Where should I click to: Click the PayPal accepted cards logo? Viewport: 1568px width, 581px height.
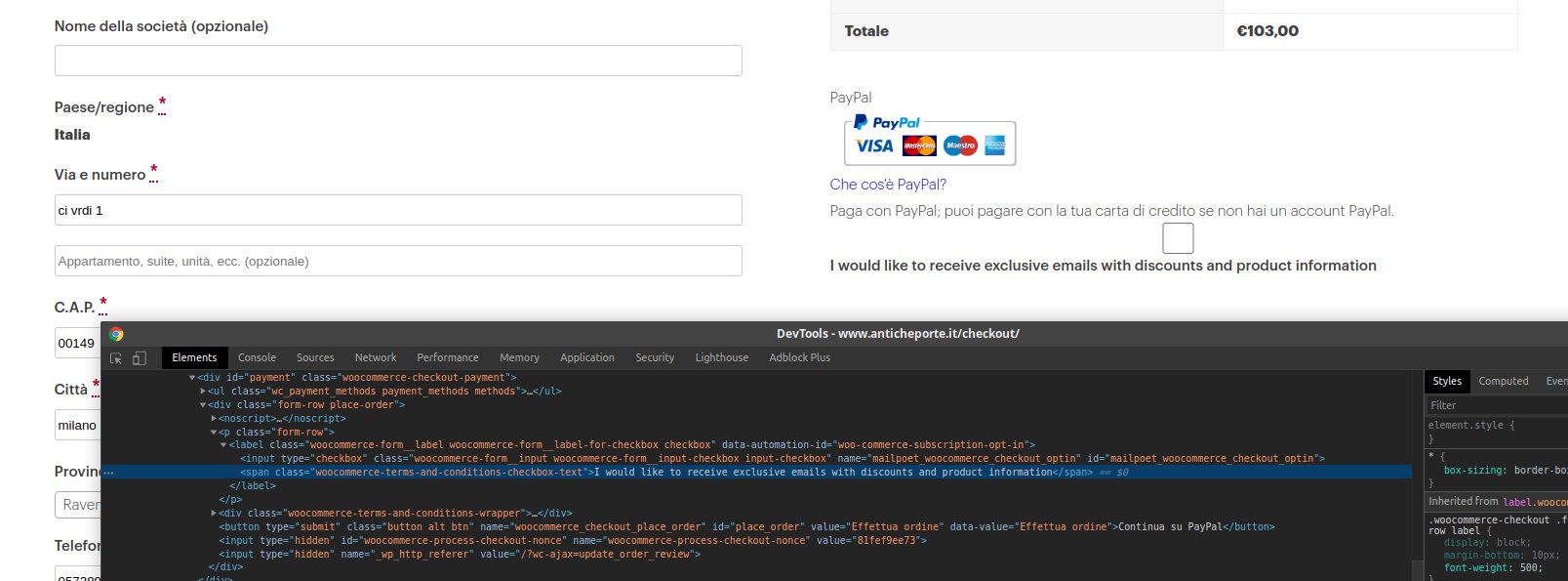[929, 142]
